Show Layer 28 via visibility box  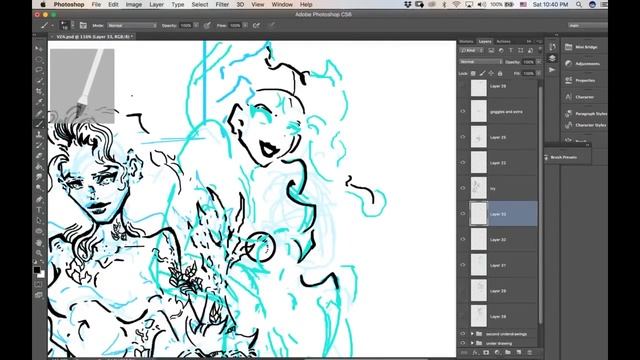tap(463, 316)
